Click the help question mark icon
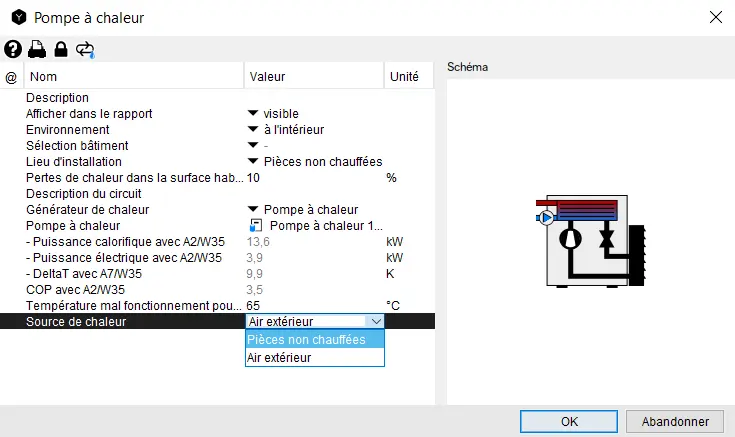 tap(13, 49)
